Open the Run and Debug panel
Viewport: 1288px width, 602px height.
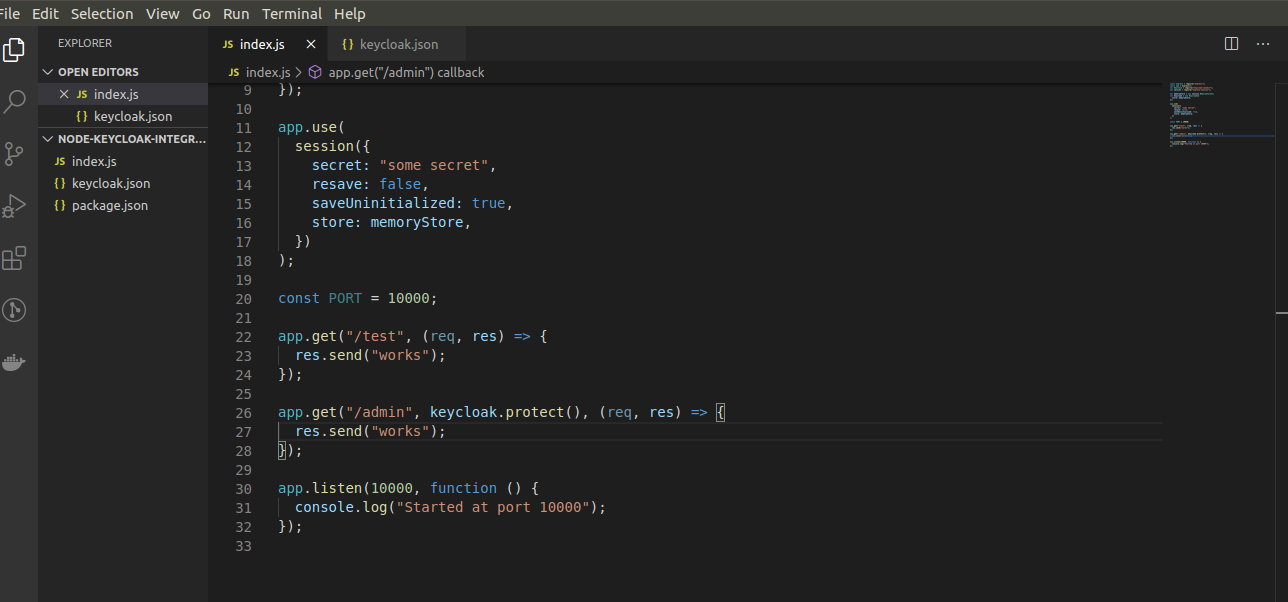[14, 205]
